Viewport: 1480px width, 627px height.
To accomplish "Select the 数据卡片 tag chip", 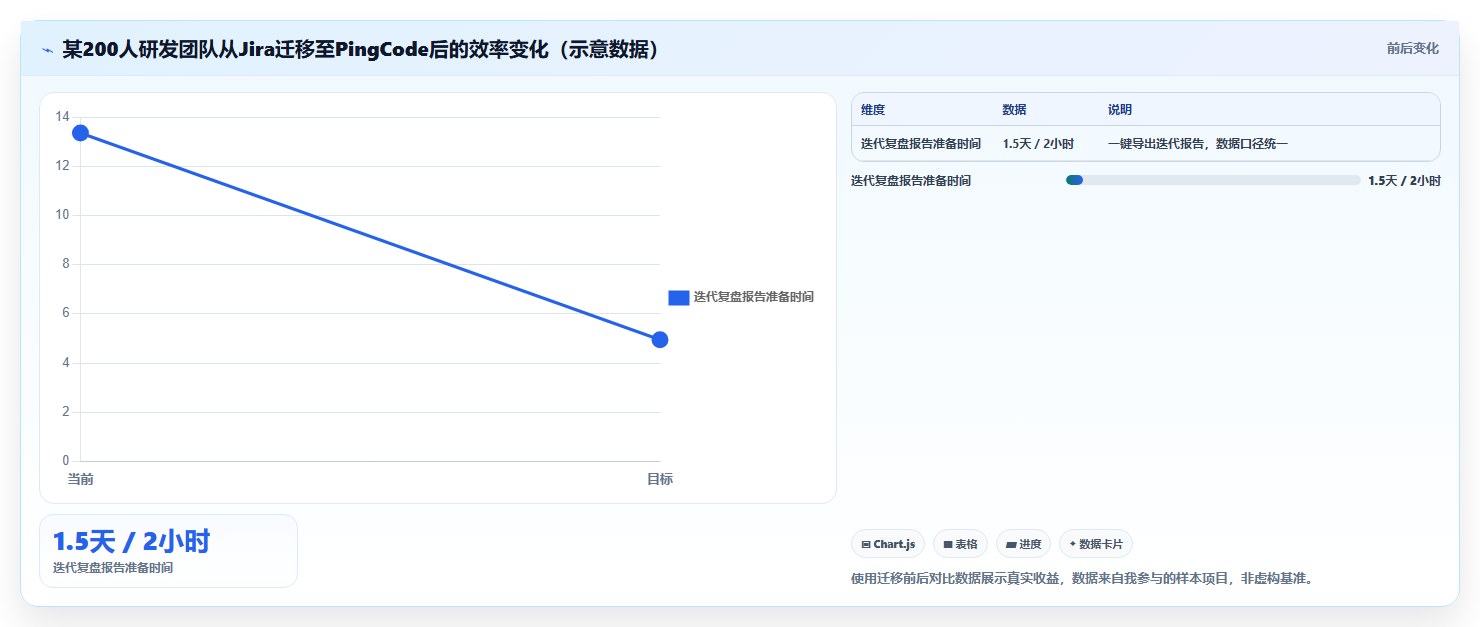I will coord(1096,544).
